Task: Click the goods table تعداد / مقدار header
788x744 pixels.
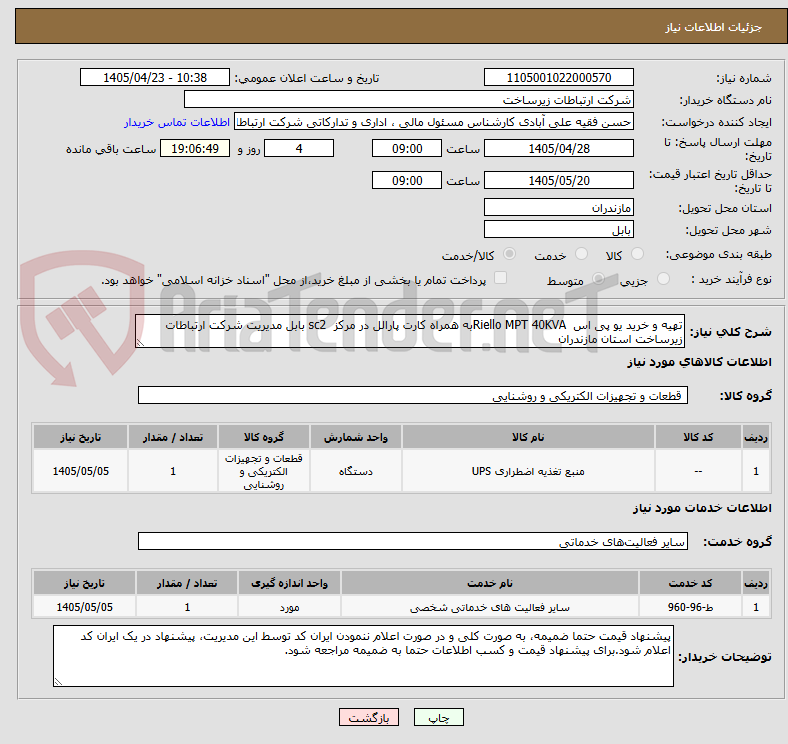Action: coord(173,437)
